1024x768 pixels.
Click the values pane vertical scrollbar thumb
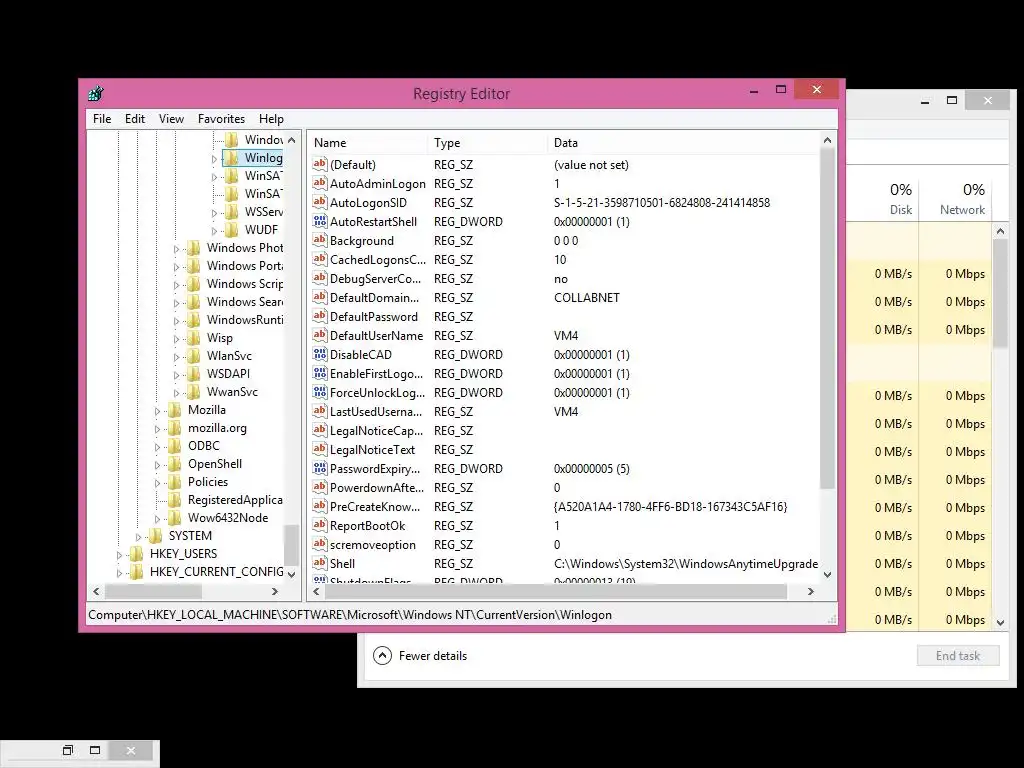point(827,318)
